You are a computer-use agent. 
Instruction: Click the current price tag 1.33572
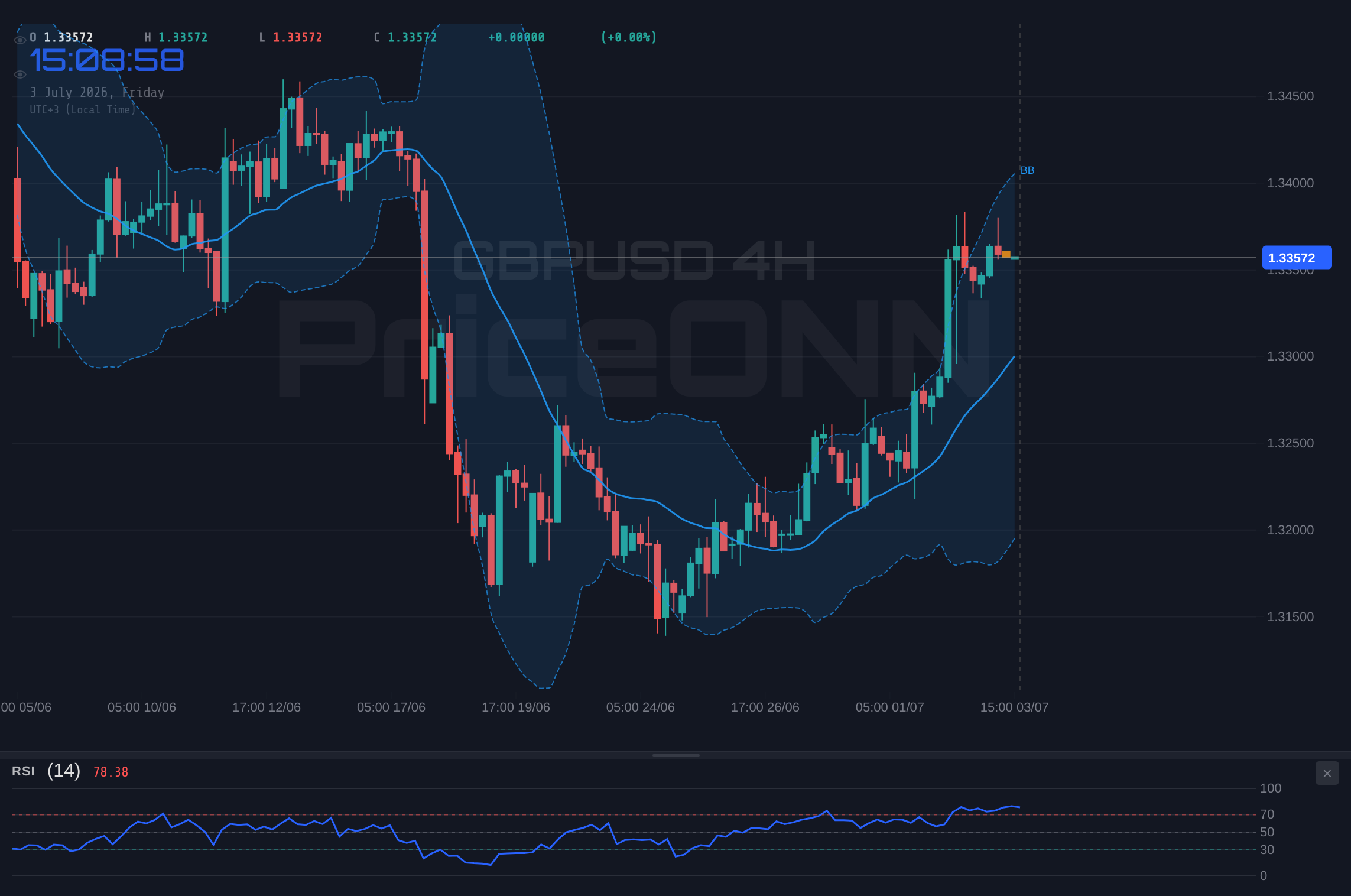point(1297,258)
